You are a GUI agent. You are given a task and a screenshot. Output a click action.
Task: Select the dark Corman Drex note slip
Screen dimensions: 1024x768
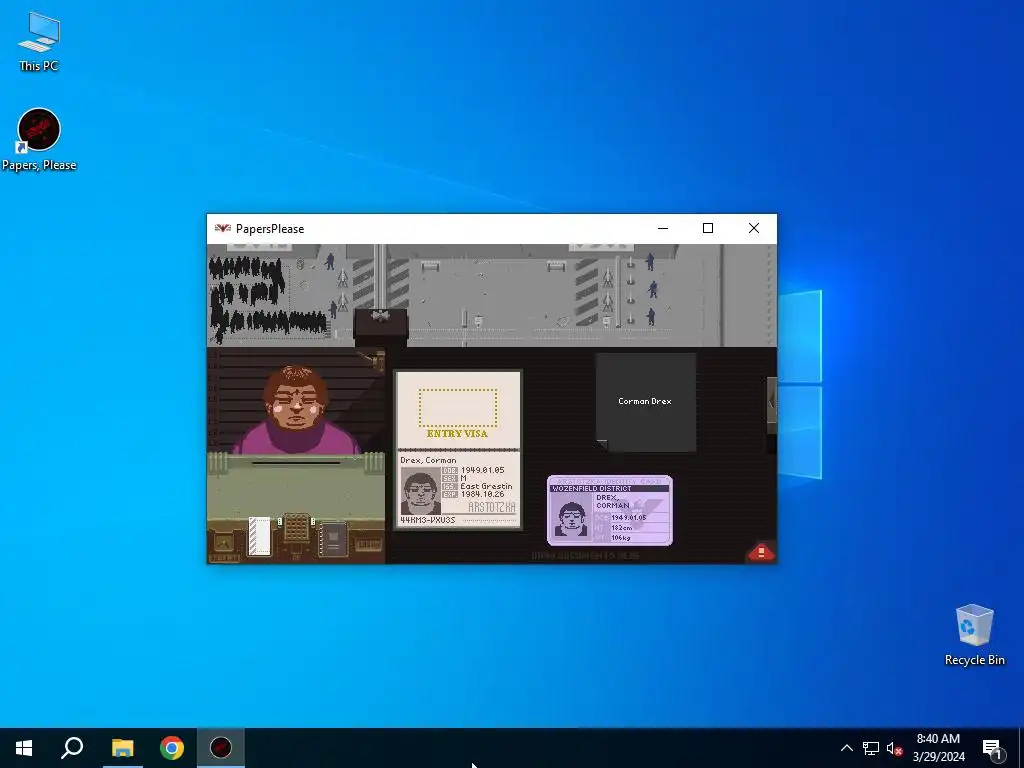[645, 402]
